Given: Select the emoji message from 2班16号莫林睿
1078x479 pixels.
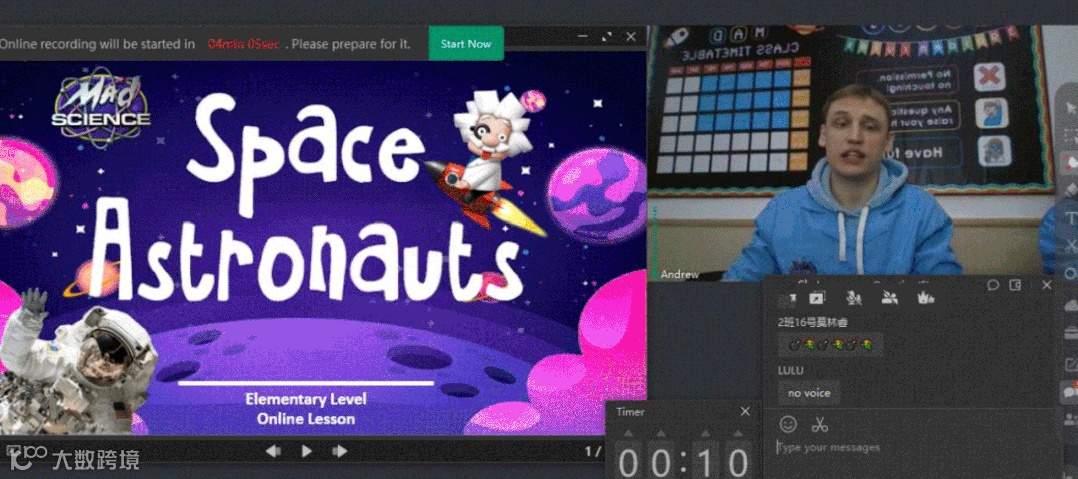Looking at the screenshot, I should [x=830, y=344].
